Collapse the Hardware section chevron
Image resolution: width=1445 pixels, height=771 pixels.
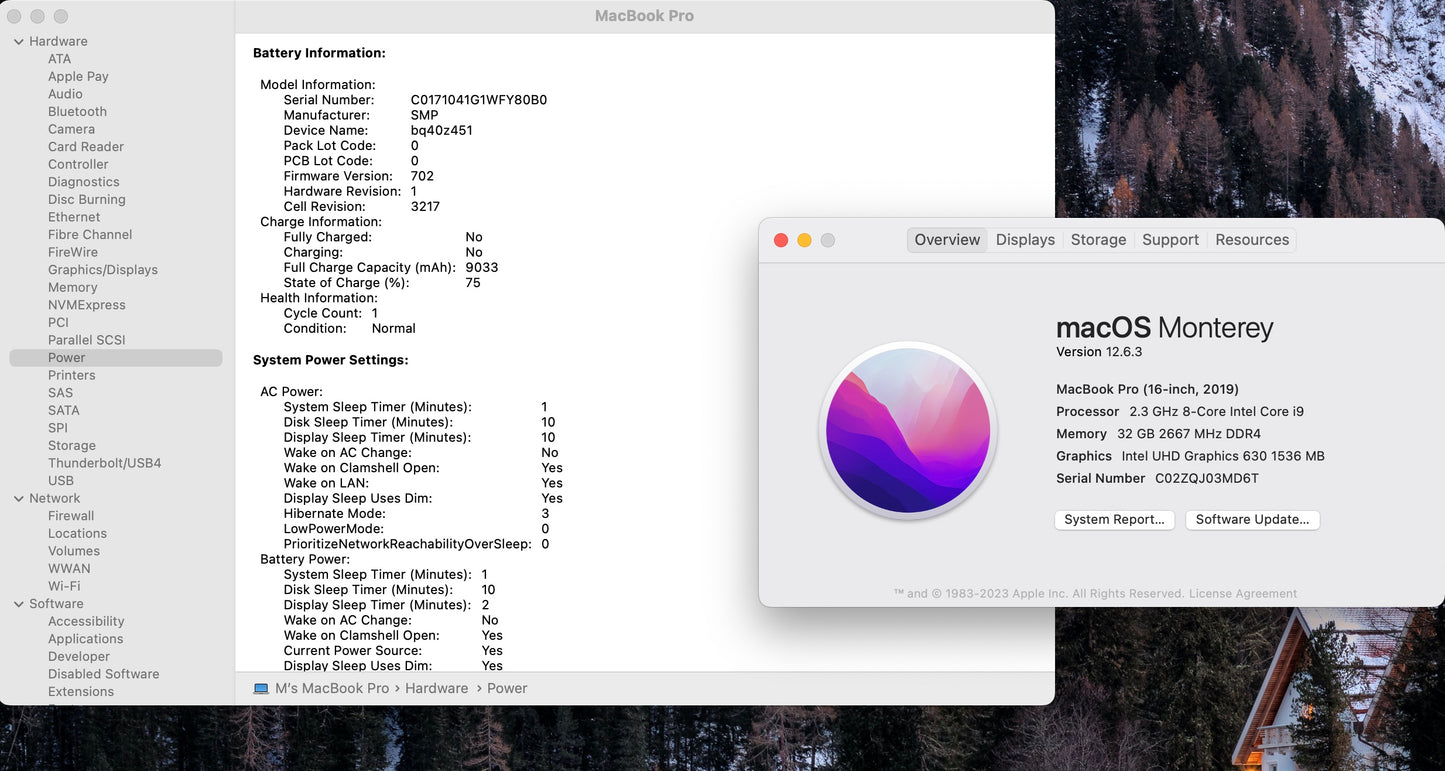tap(18, 41)
